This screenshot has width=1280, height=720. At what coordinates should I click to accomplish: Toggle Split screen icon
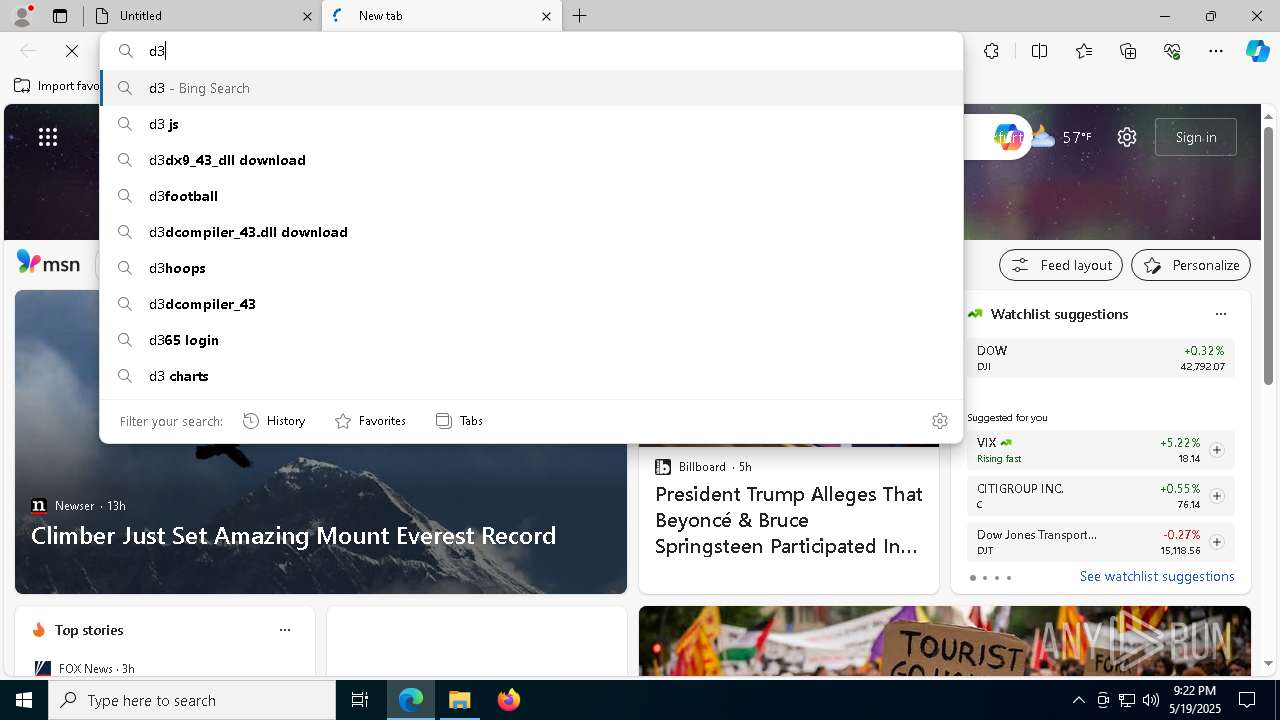pyautogui.click(x=1039, y=51)
